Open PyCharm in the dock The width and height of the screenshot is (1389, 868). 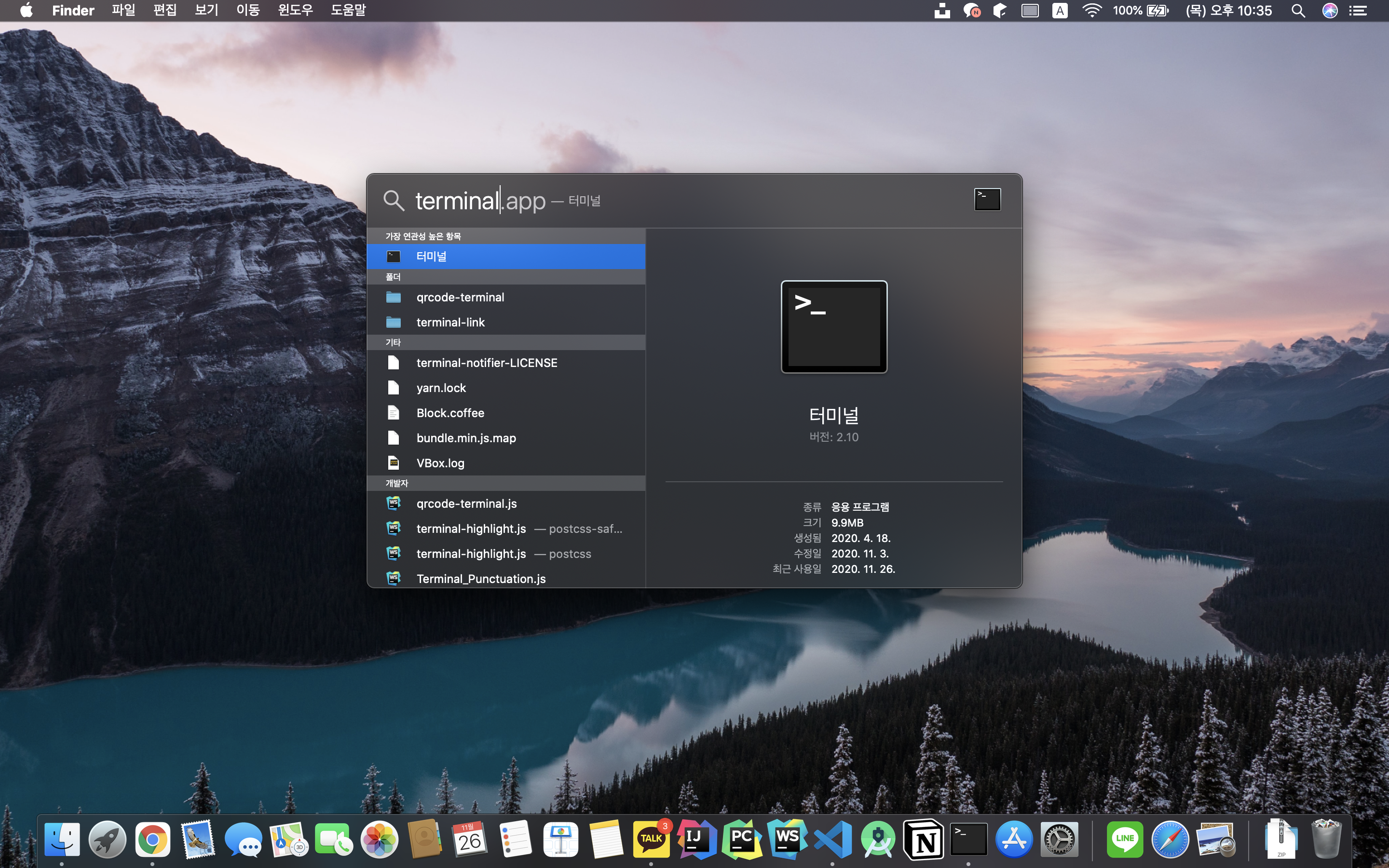tap(742, 839)
